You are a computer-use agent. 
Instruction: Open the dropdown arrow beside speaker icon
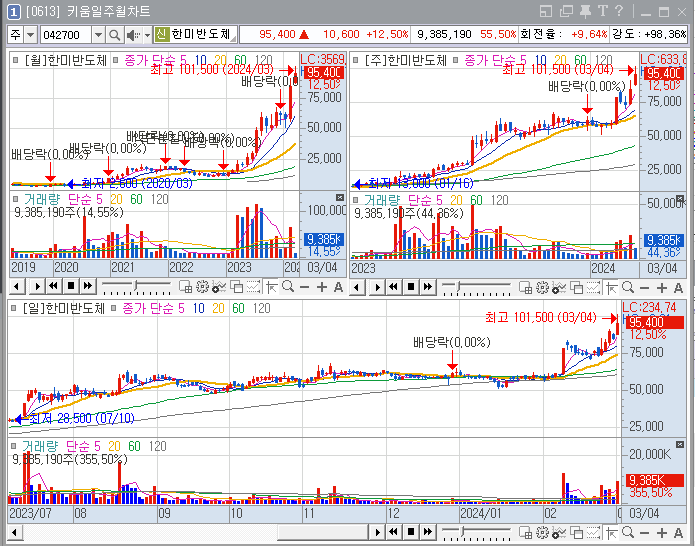tap(148, 35)
